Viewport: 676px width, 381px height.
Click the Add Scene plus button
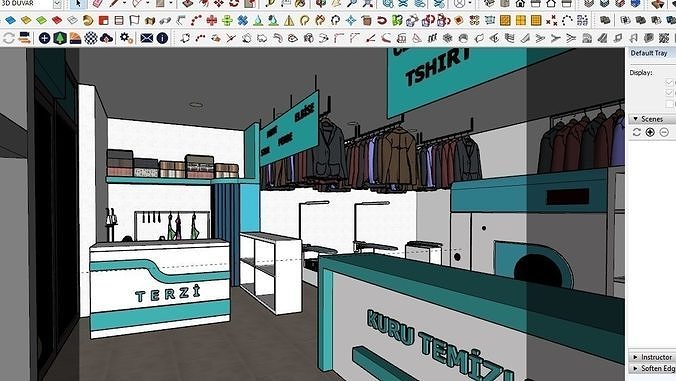(x=650, y=132)
